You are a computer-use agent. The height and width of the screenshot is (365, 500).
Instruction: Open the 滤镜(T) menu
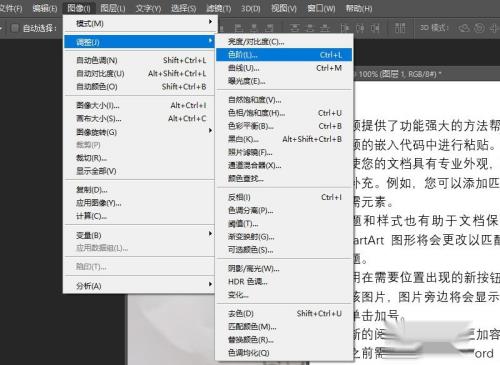pyautogui.click(x=219, y=8)
